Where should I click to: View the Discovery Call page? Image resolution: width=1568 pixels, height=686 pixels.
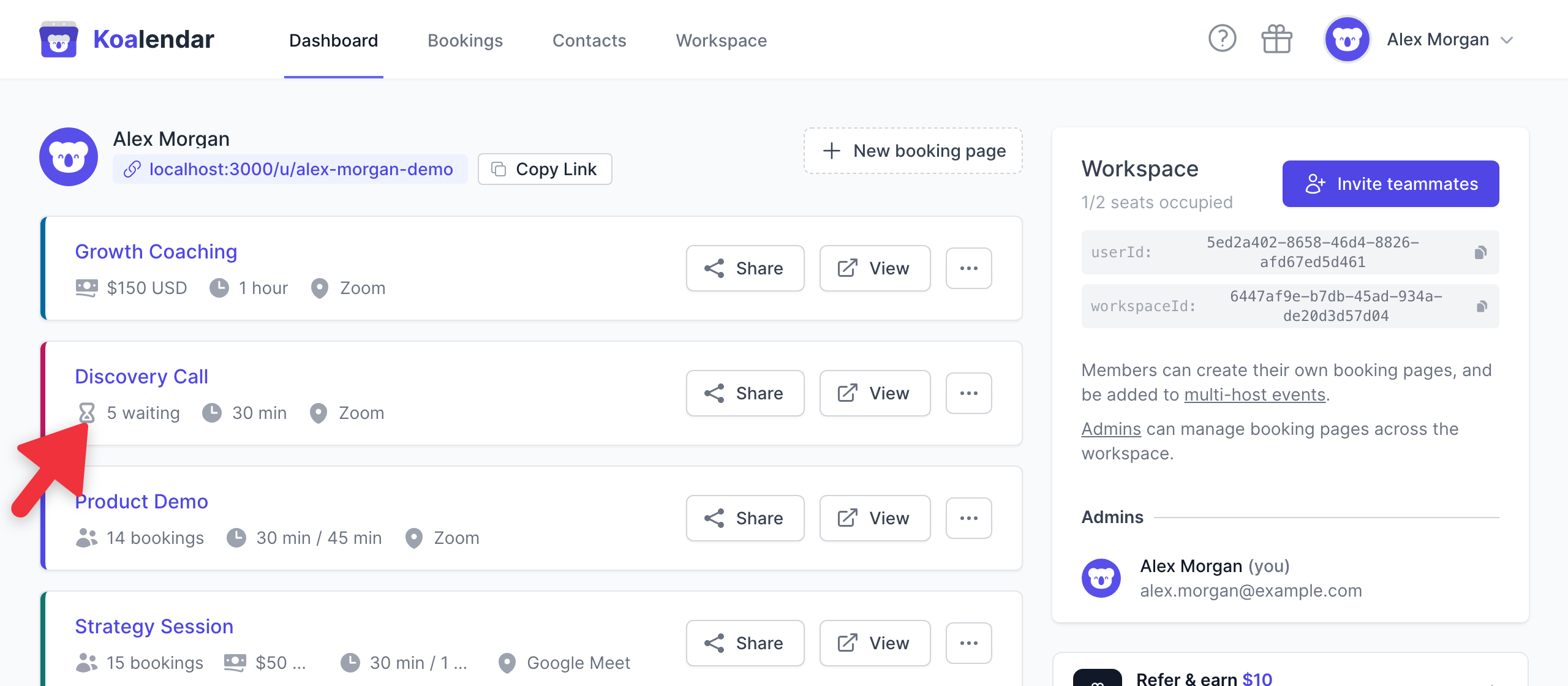[875, 393]
